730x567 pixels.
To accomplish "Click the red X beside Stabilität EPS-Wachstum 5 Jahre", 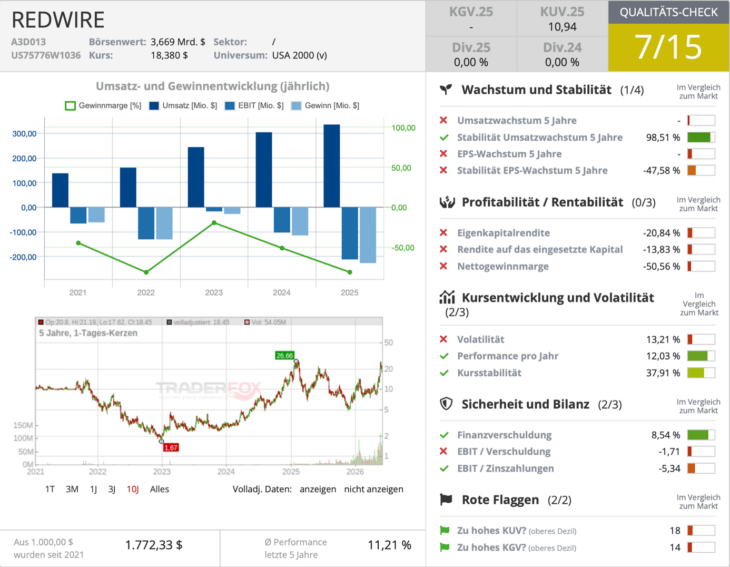I will [443, 170].
